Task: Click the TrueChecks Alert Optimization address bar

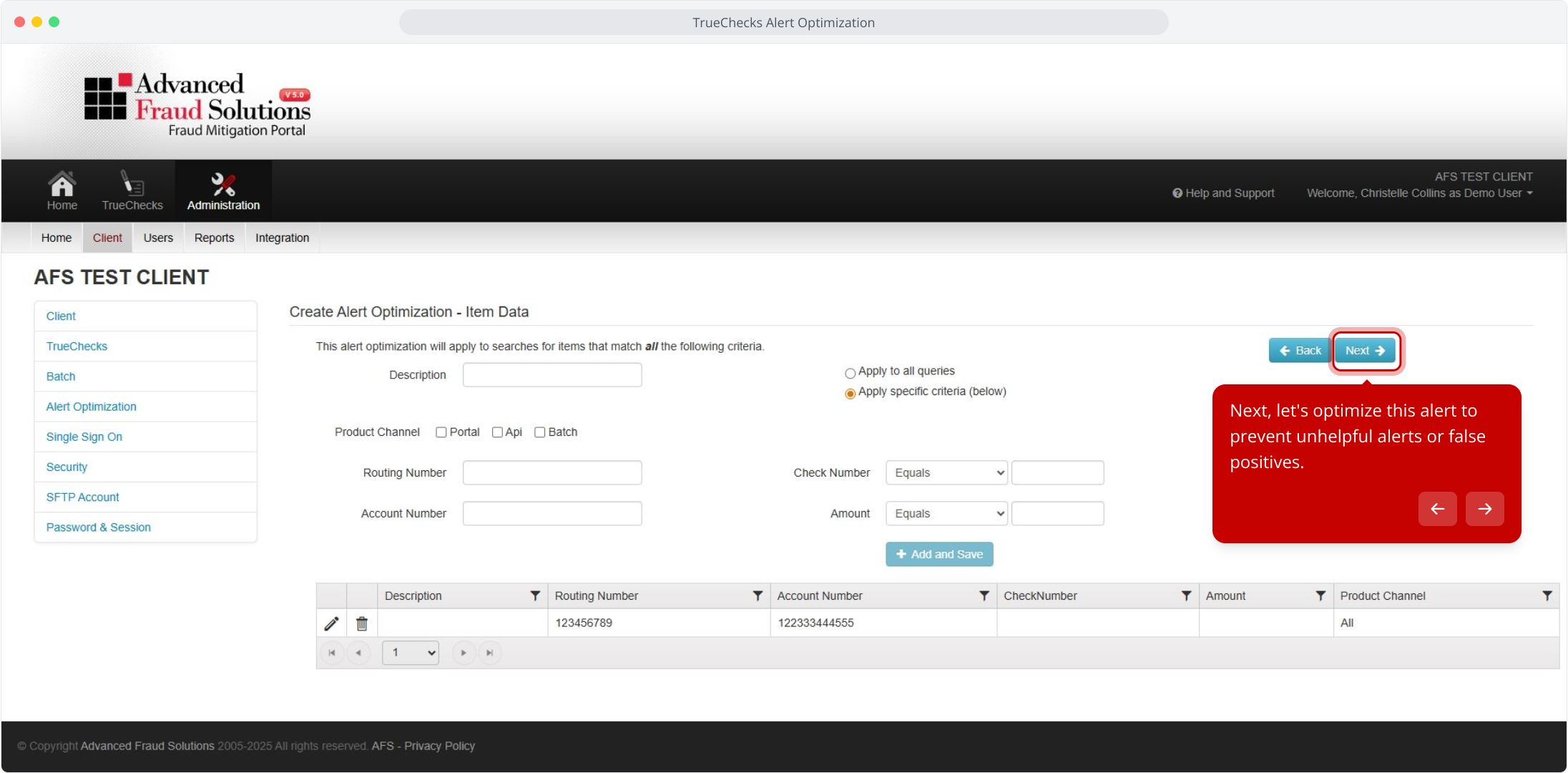Action: click(783, 23)
